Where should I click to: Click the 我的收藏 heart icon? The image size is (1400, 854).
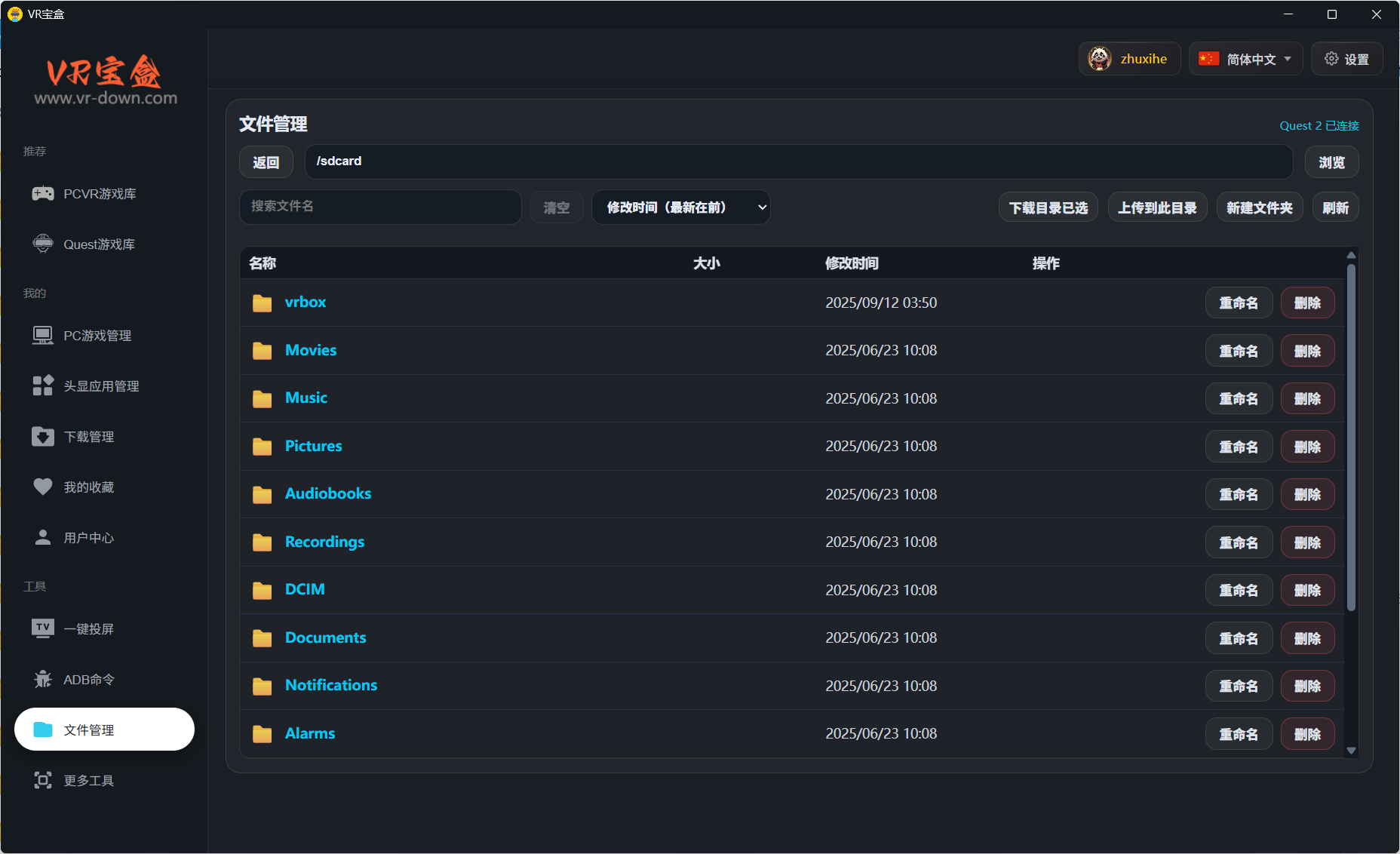point(43,487)
